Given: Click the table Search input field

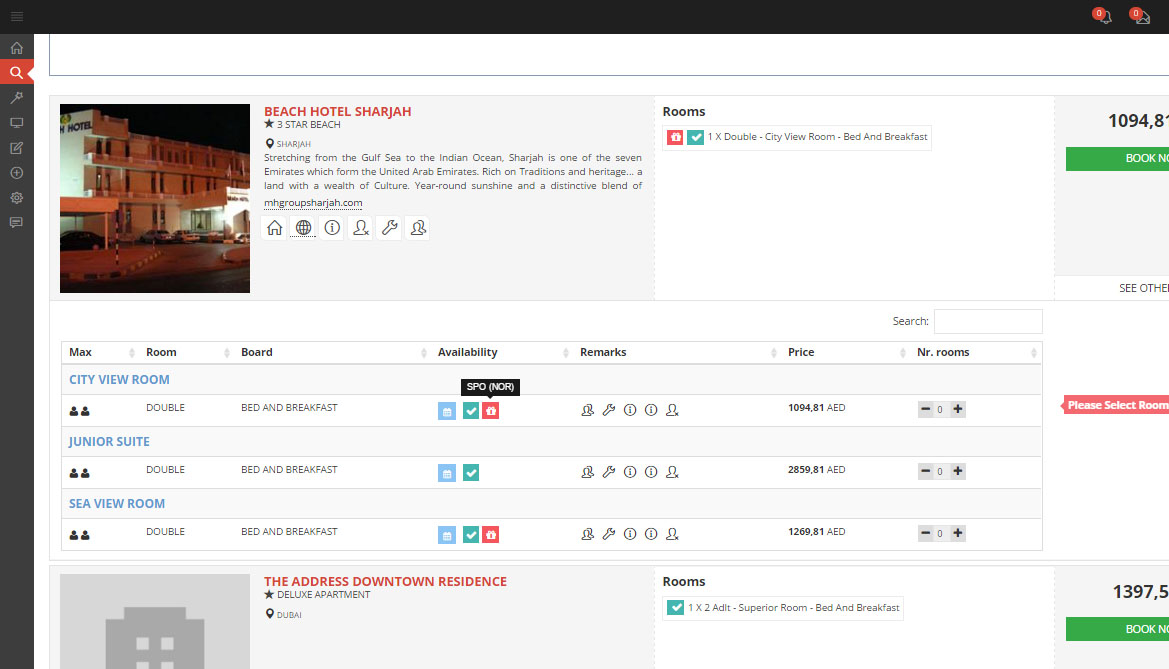Looking at the screenshot, I should pos(987,321).
